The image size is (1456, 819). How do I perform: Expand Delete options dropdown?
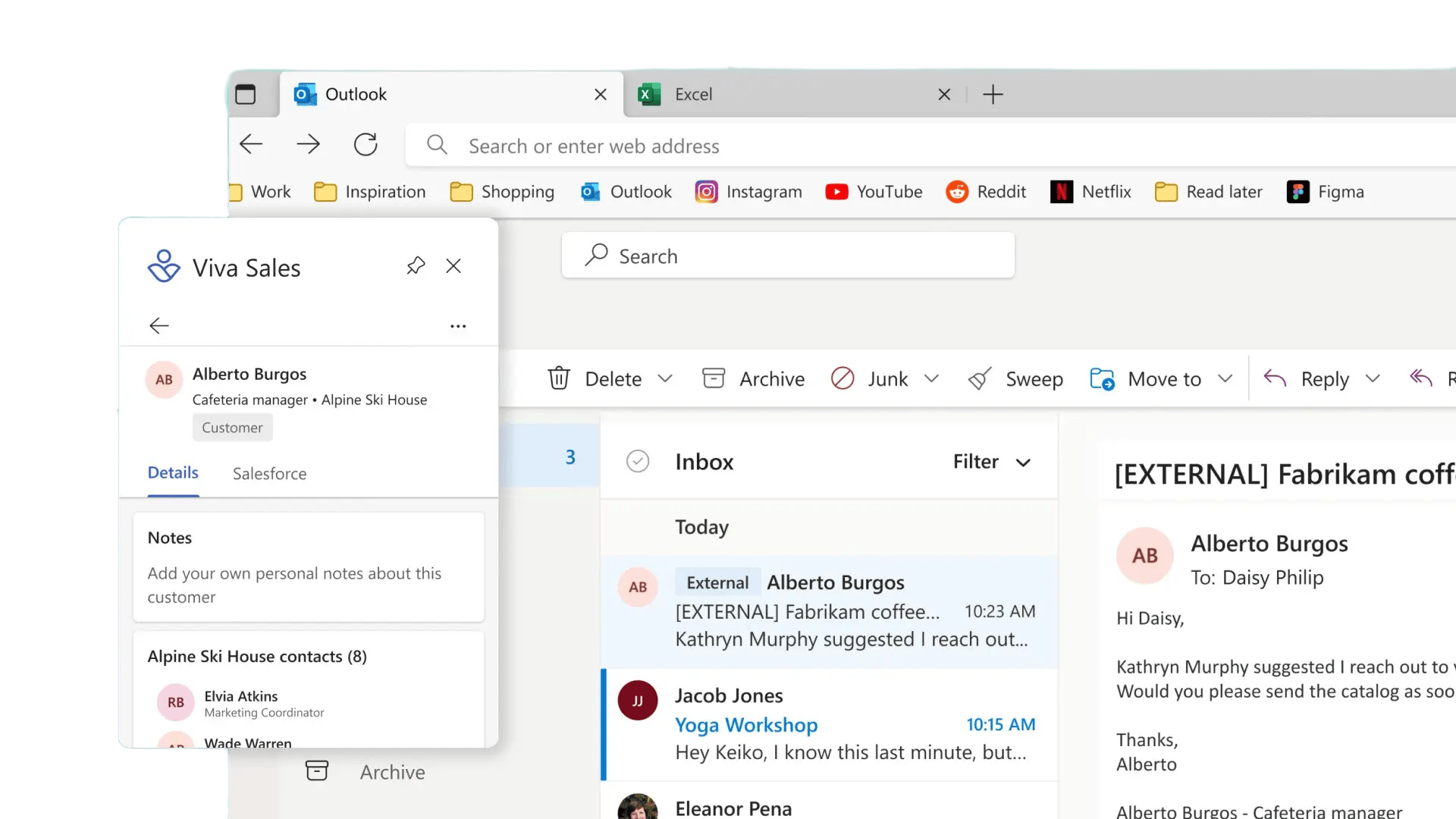[x=665, y=378]
